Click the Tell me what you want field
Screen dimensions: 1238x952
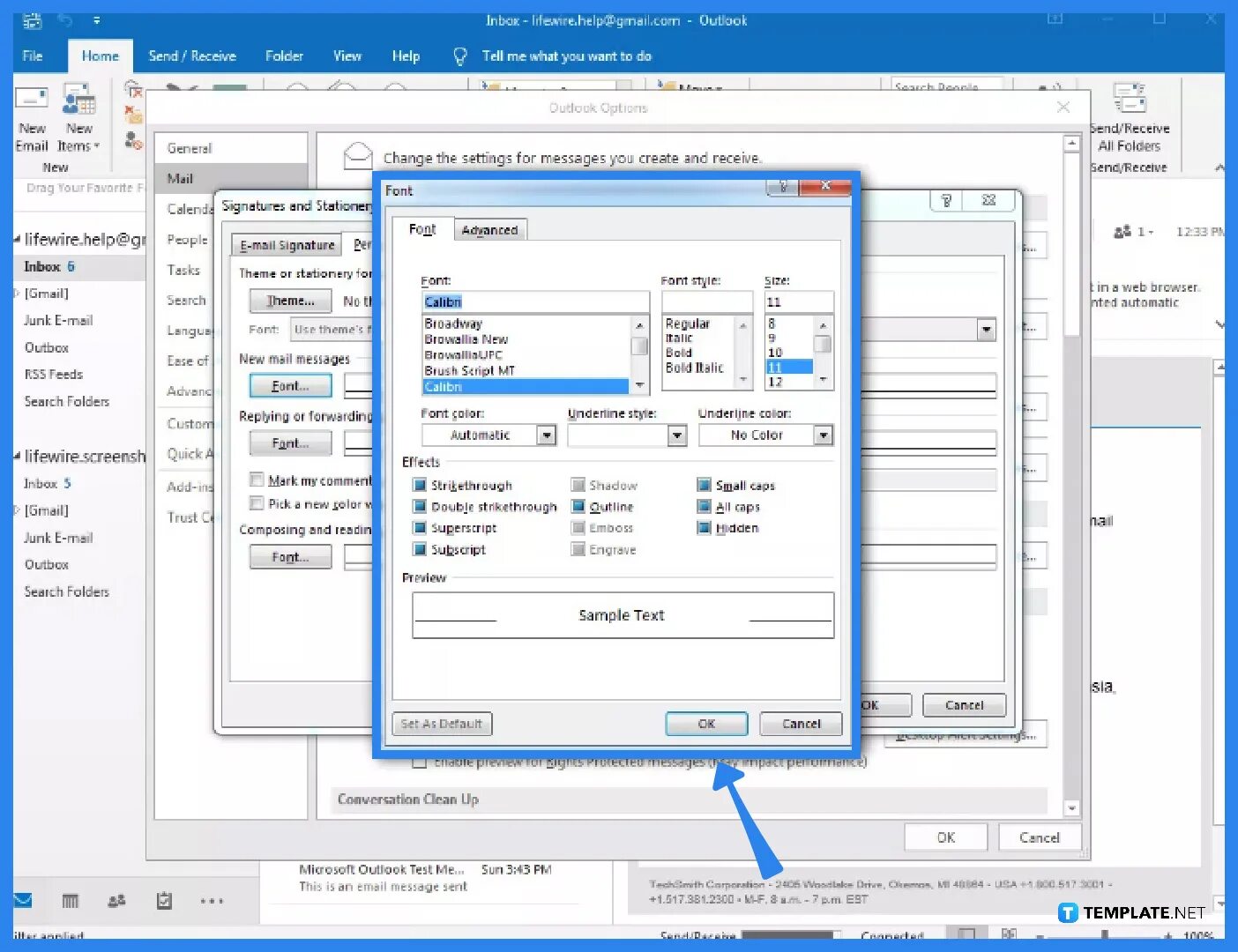567,56
